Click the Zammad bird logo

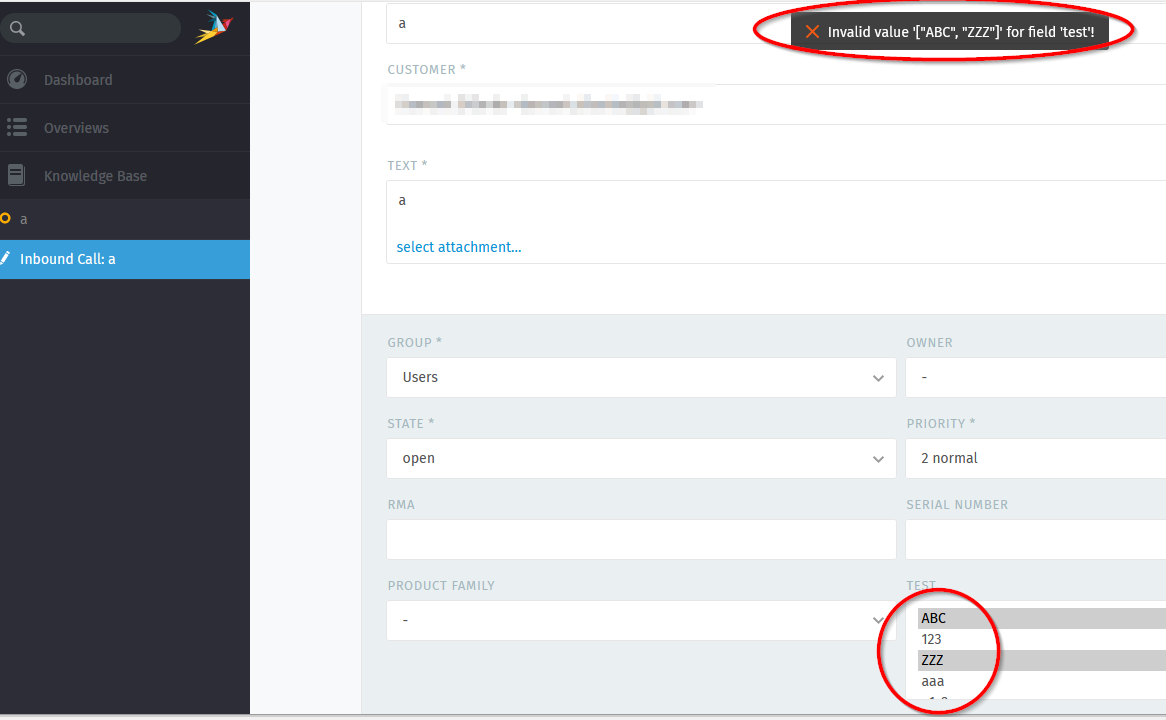click(214, 28)
